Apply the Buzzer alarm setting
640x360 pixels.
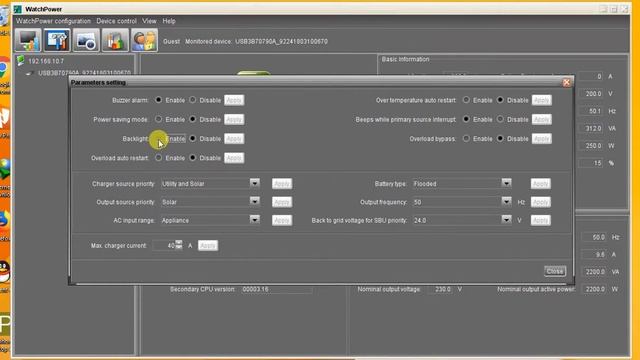(x=234, y=100)
